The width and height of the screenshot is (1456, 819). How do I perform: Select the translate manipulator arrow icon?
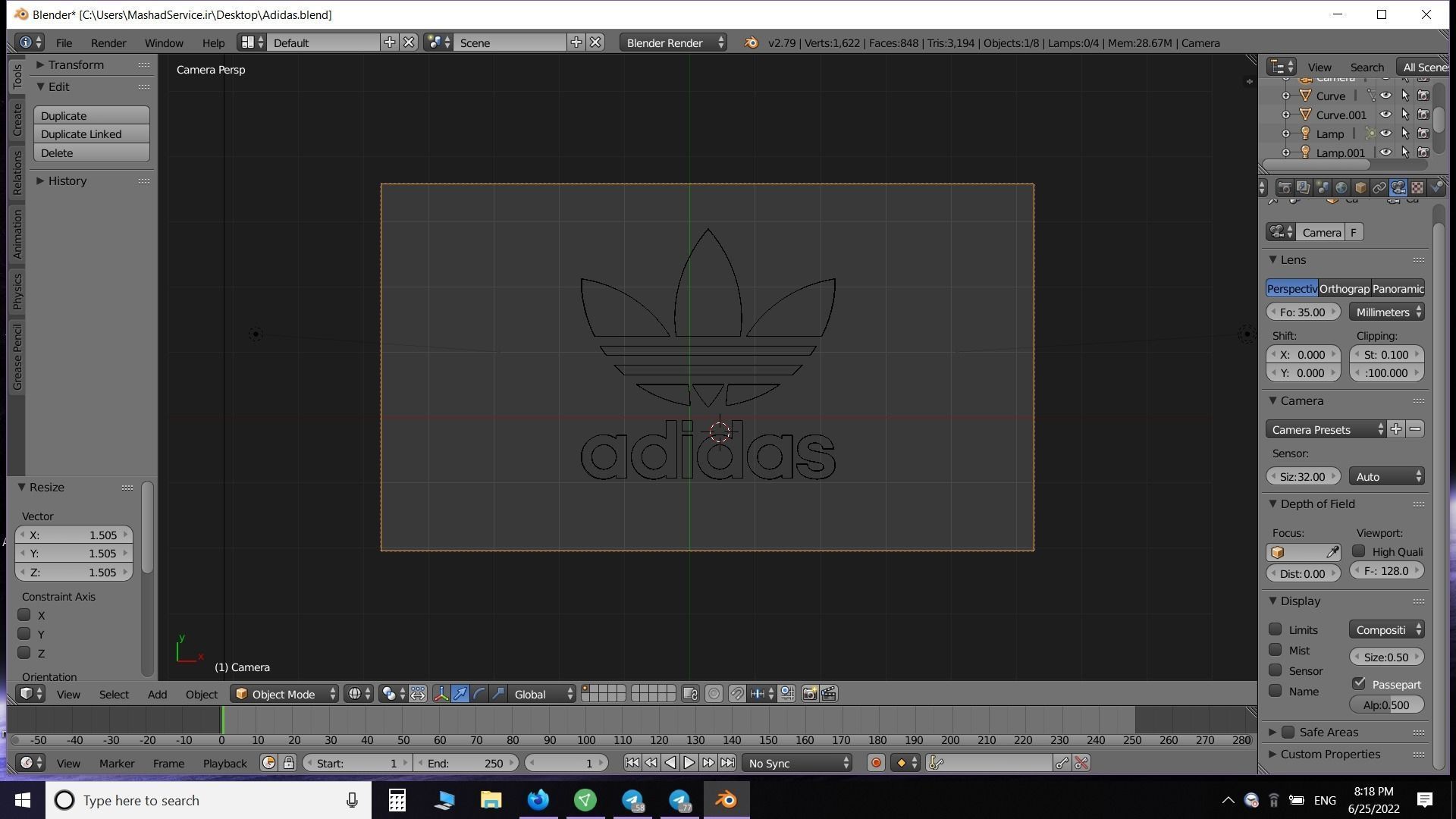tap(460, 694)
